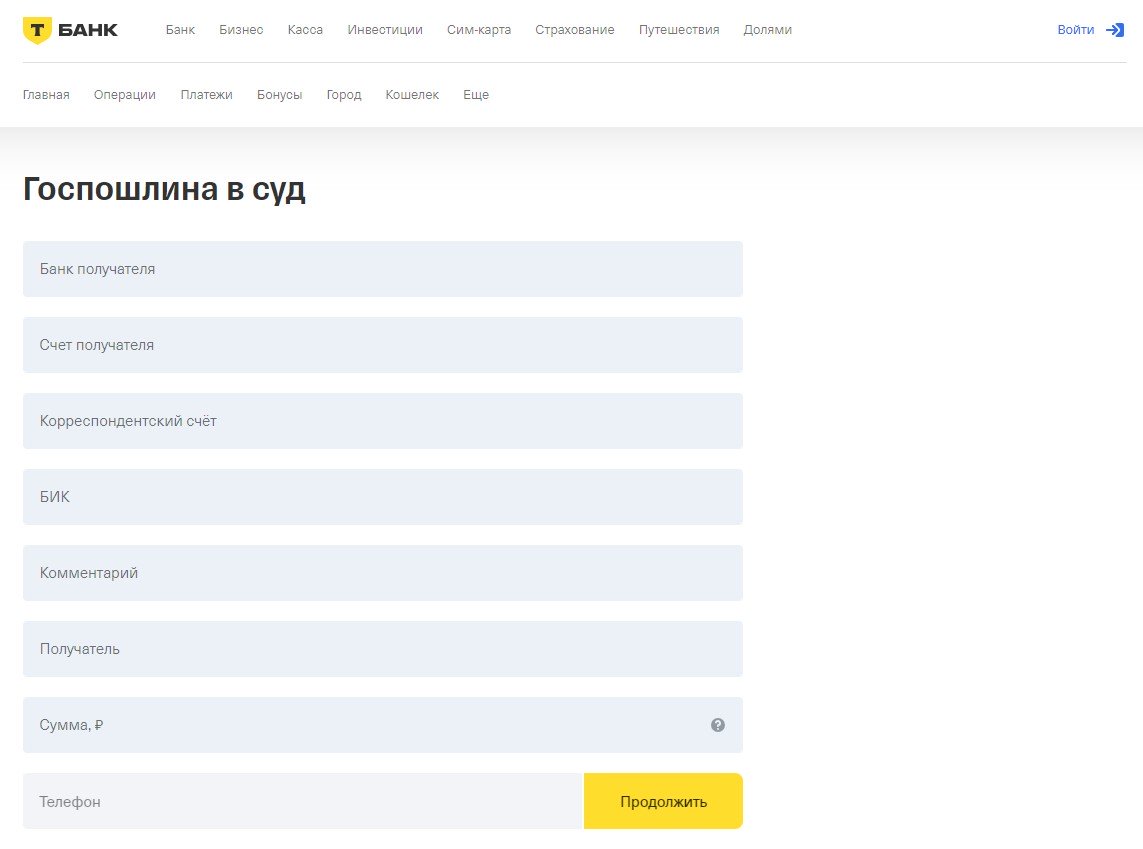Viewport: 1143px width, 849px height.
Task: Switch to the Платежи tab
Action: pos(206,95)
